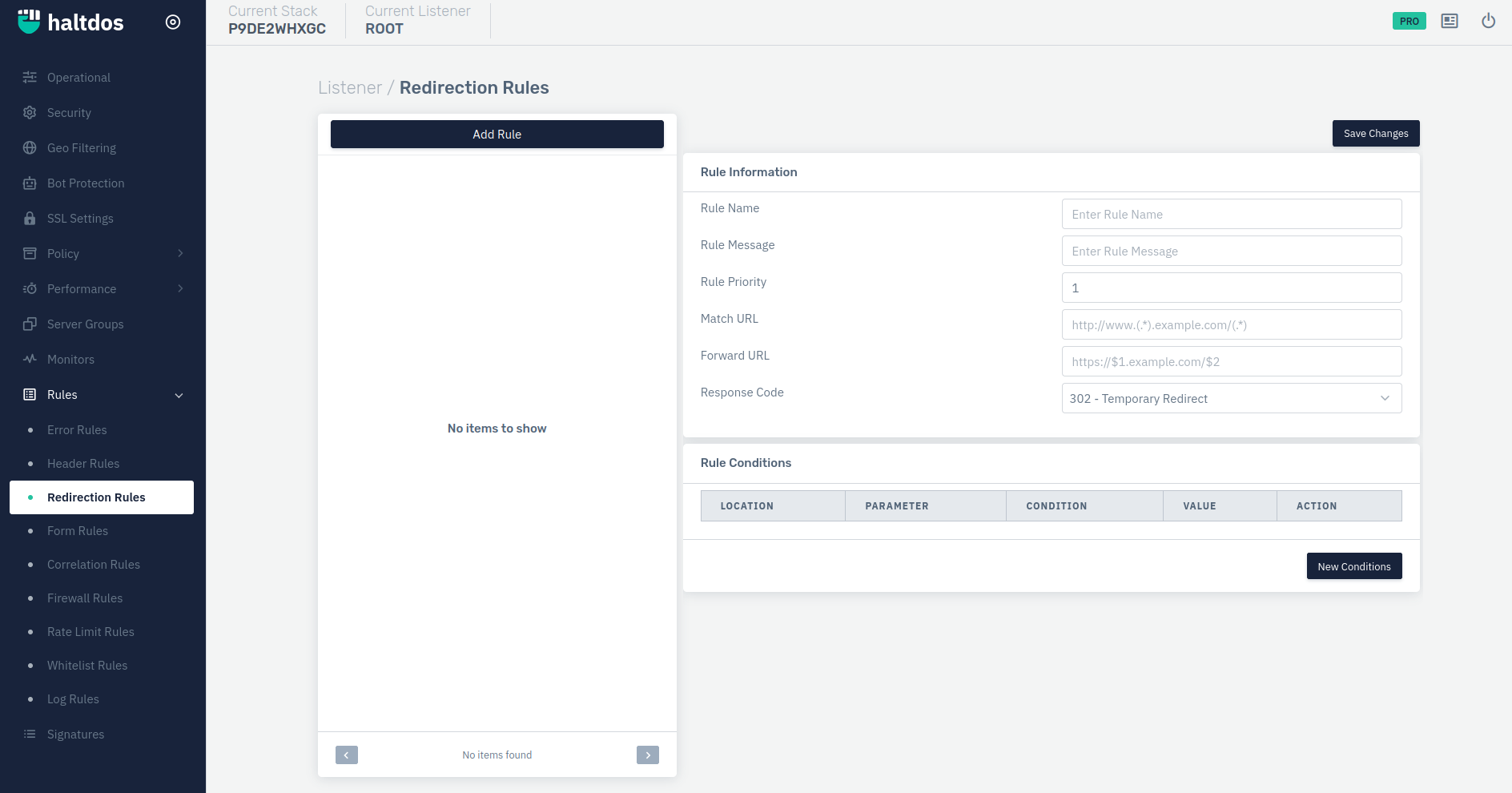Click the Listener breadcrumb link
The width and height of the screenshot is (1512, 793).
tap(350, 88)
